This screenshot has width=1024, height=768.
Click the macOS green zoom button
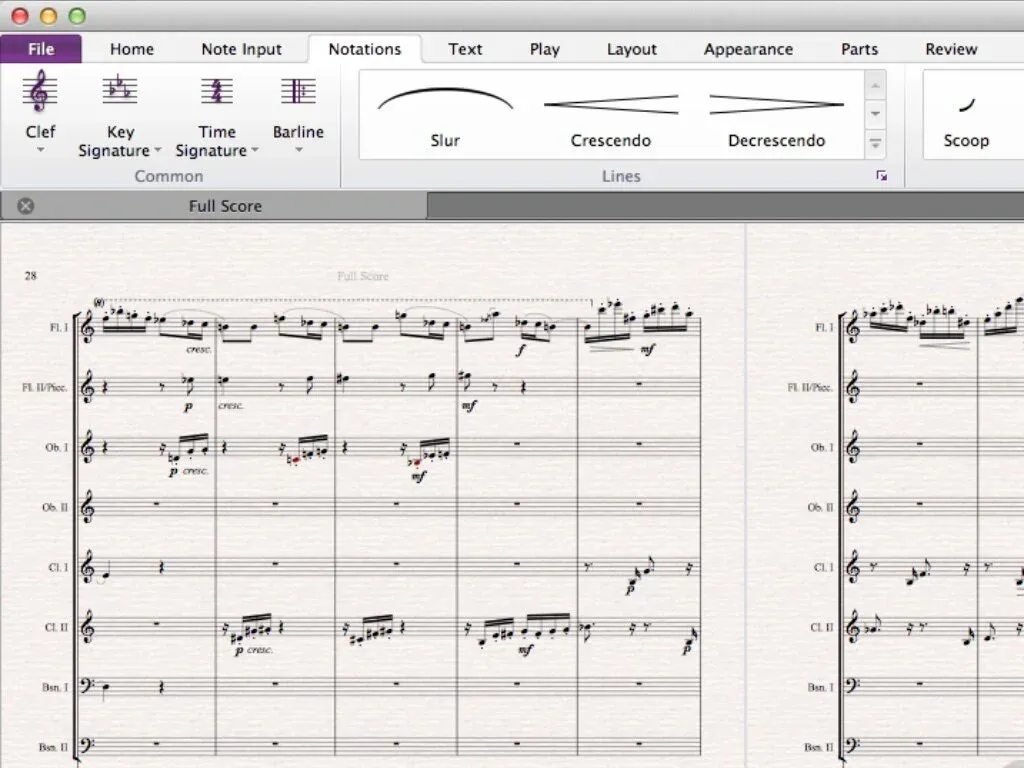pos(77,16)
